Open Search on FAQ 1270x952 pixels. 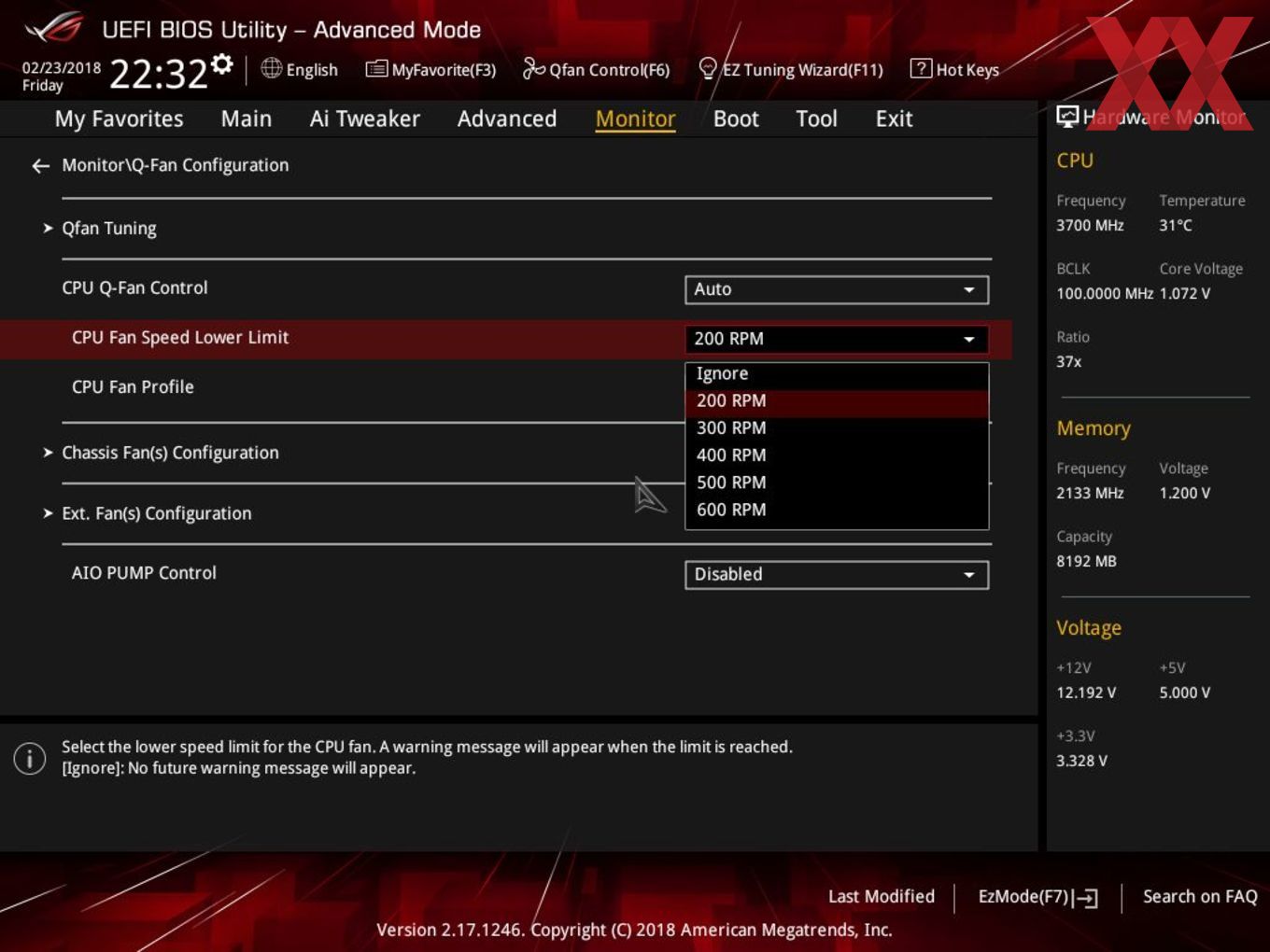tap(1200, 897)
